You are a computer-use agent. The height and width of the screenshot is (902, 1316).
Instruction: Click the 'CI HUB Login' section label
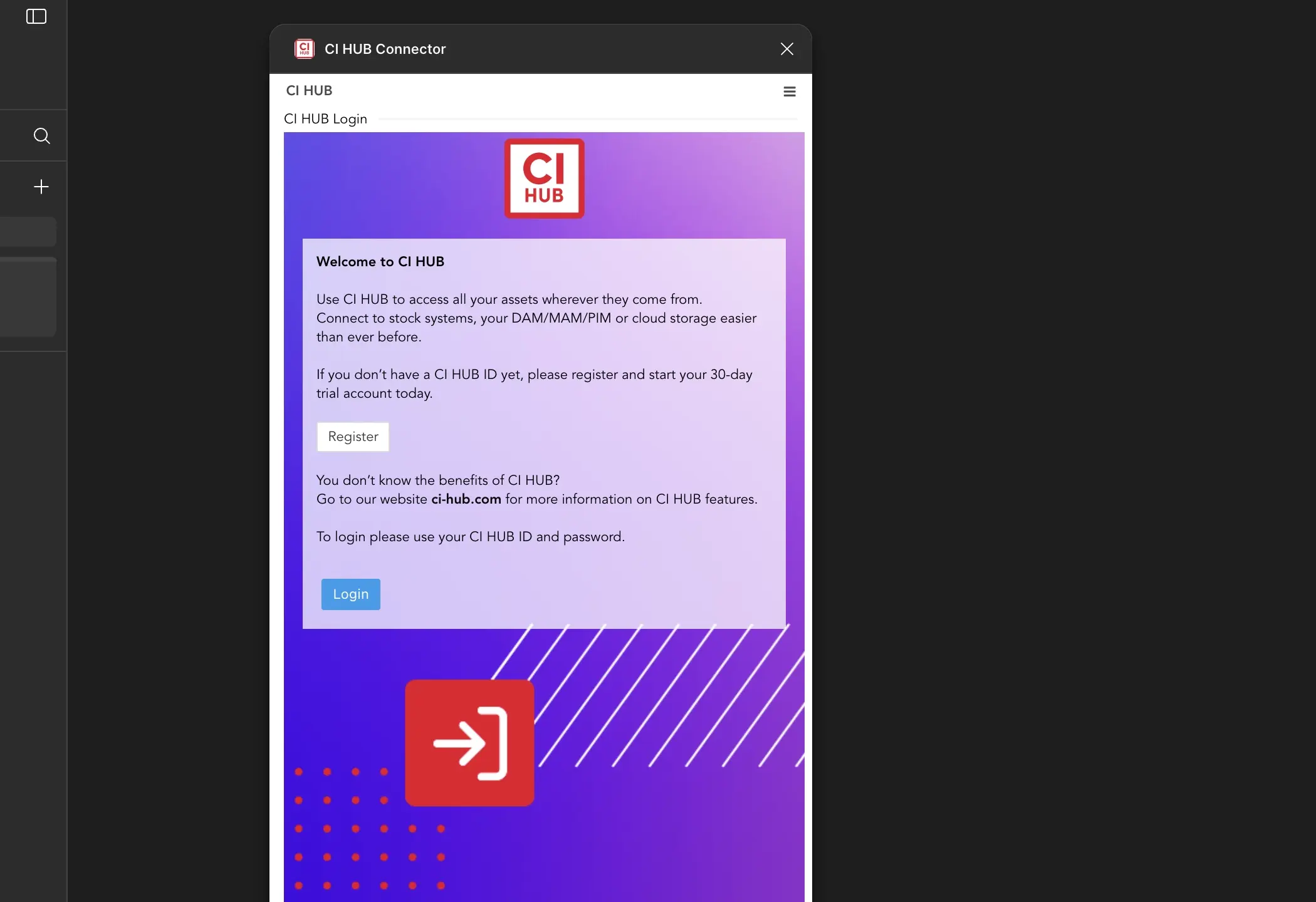pyautogui.click(x=325, y=119)
